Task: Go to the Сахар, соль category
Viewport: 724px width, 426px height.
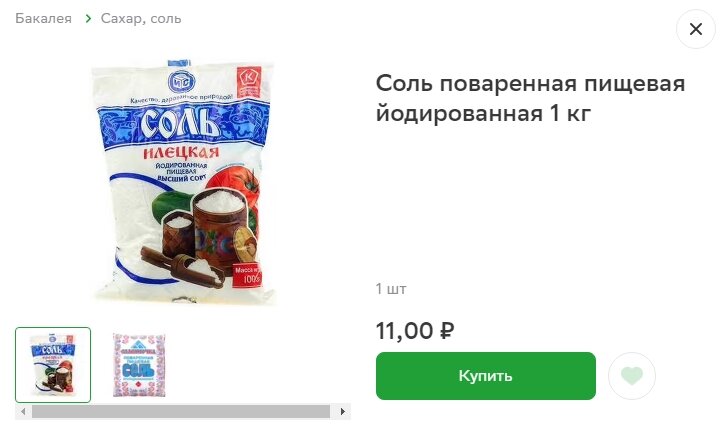Action: [x=141, y=19]
